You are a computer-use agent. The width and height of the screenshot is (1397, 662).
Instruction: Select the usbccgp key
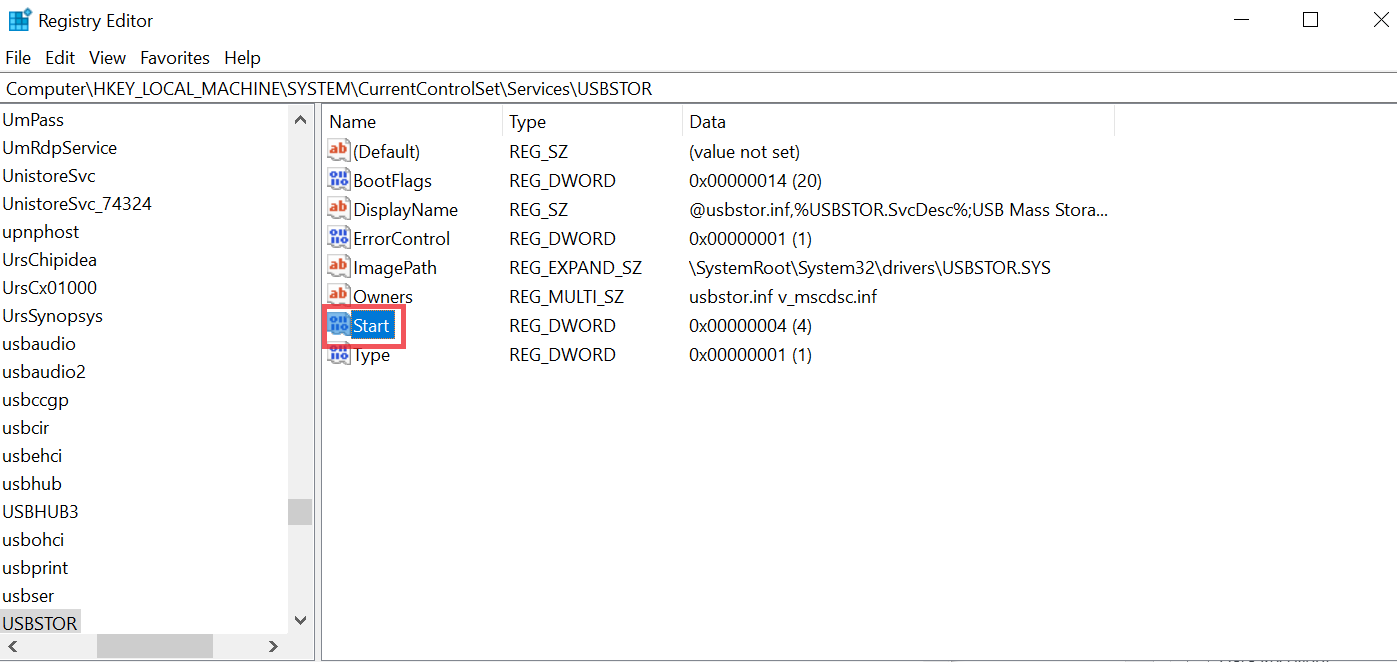[36, 400]
